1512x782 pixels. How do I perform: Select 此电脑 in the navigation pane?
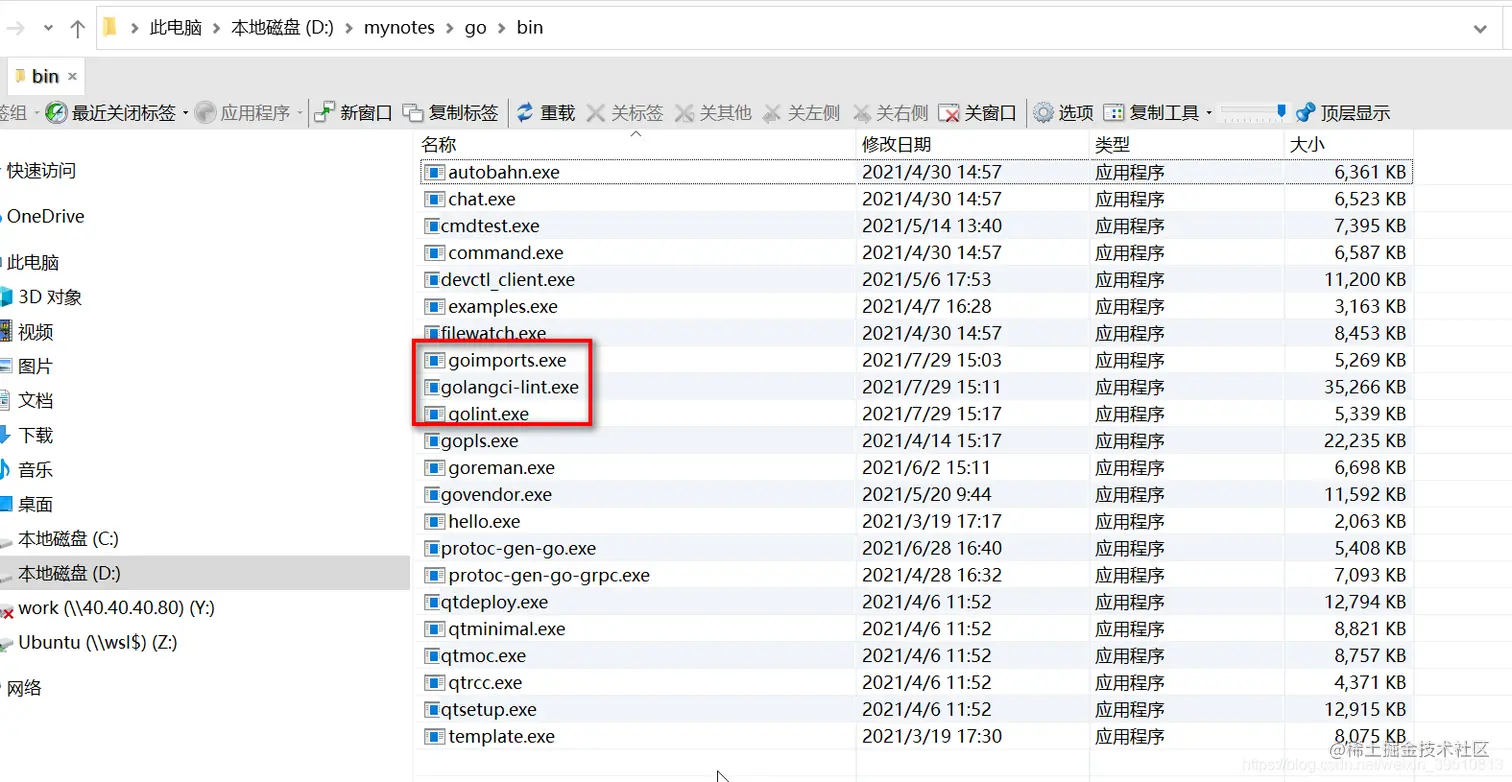pyautogui.click(x=33, y=262)
